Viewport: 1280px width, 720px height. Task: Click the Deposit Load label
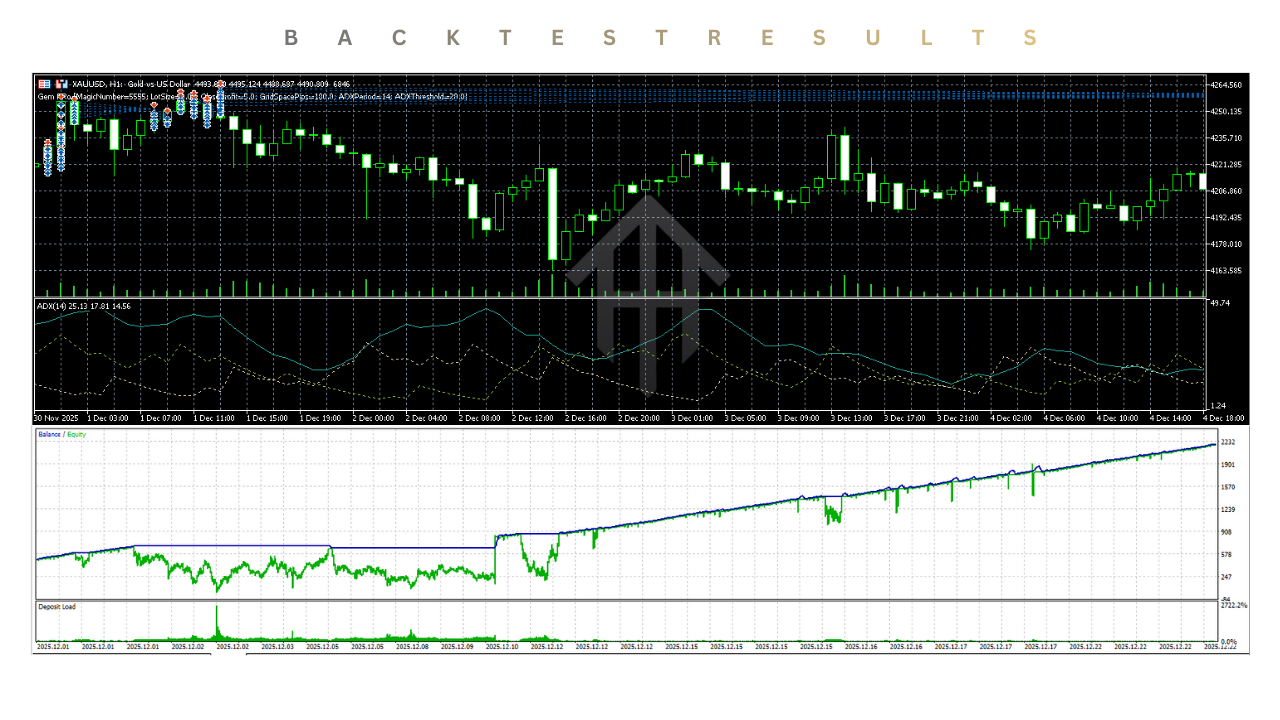[57, 606]
